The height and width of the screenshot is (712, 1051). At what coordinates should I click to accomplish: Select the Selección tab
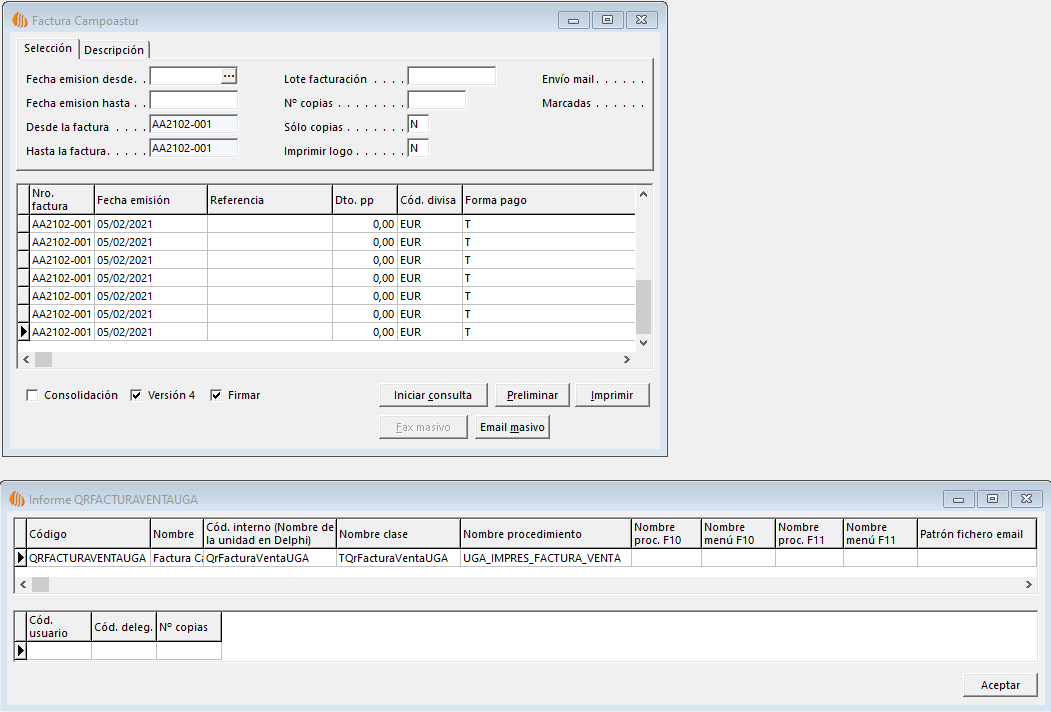(48, 48)
